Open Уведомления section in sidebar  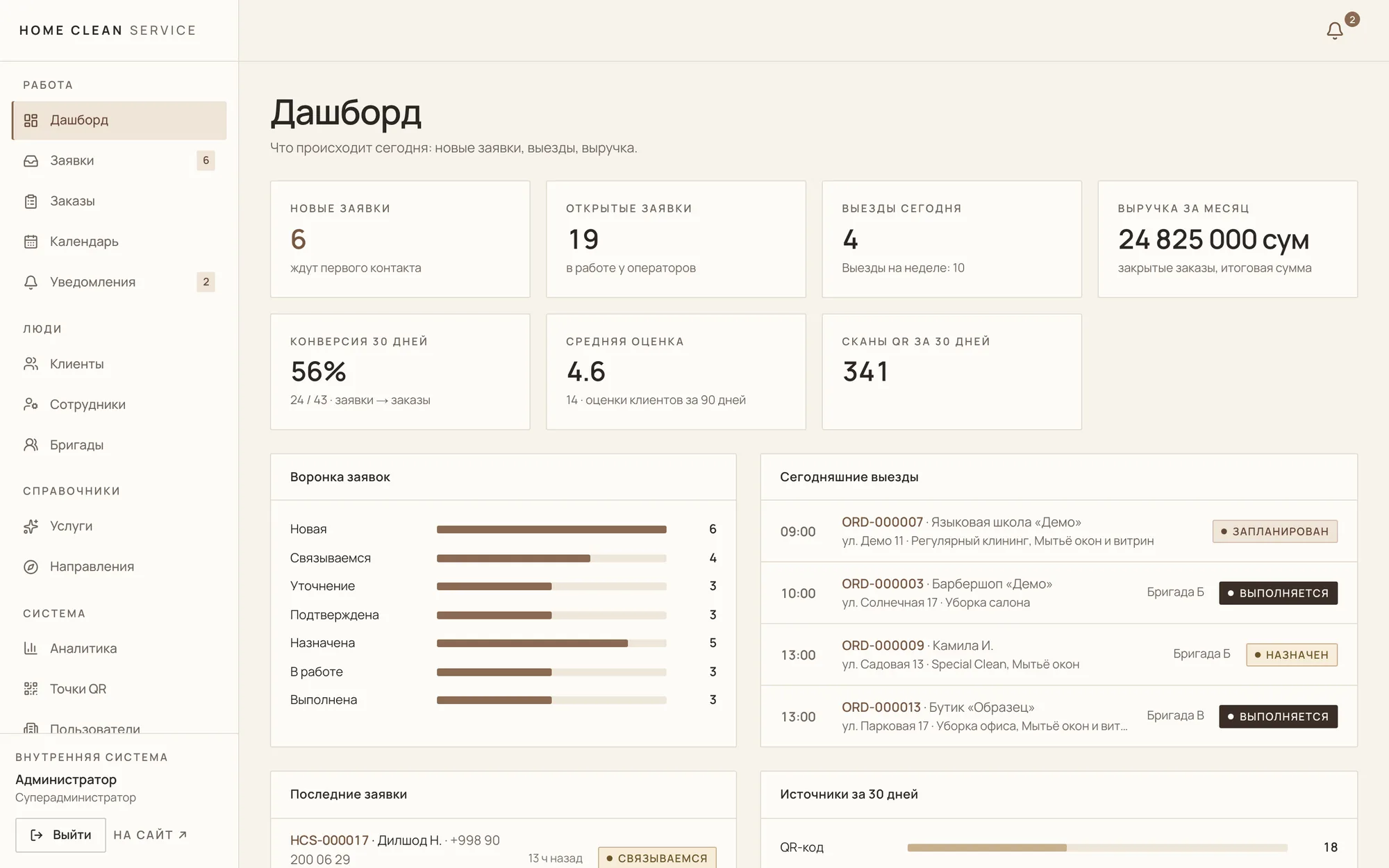coord(119,282)
